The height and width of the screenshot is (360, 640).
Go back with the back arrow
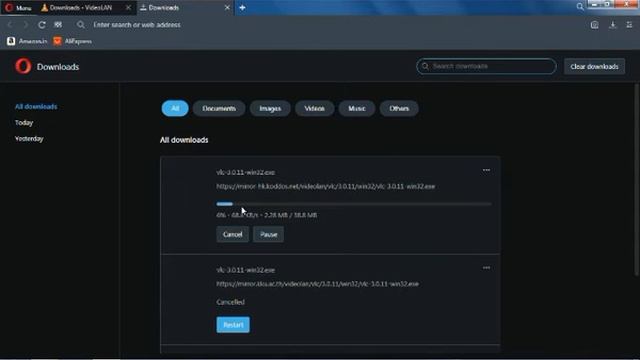click(10, 25)
